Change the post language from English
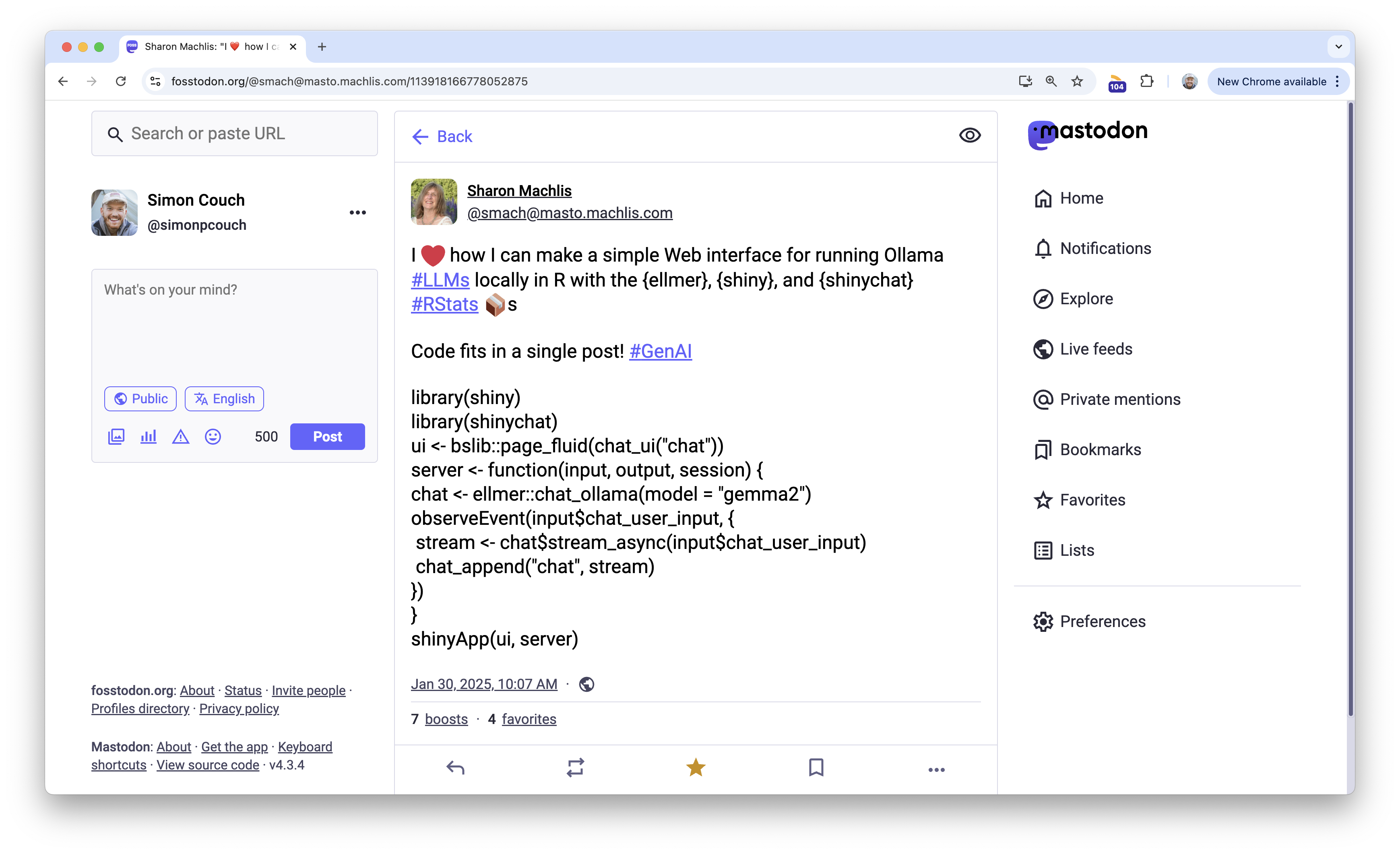Viewport: 1400px width, 854px height. pyautogui.click(x=224, y=398)
